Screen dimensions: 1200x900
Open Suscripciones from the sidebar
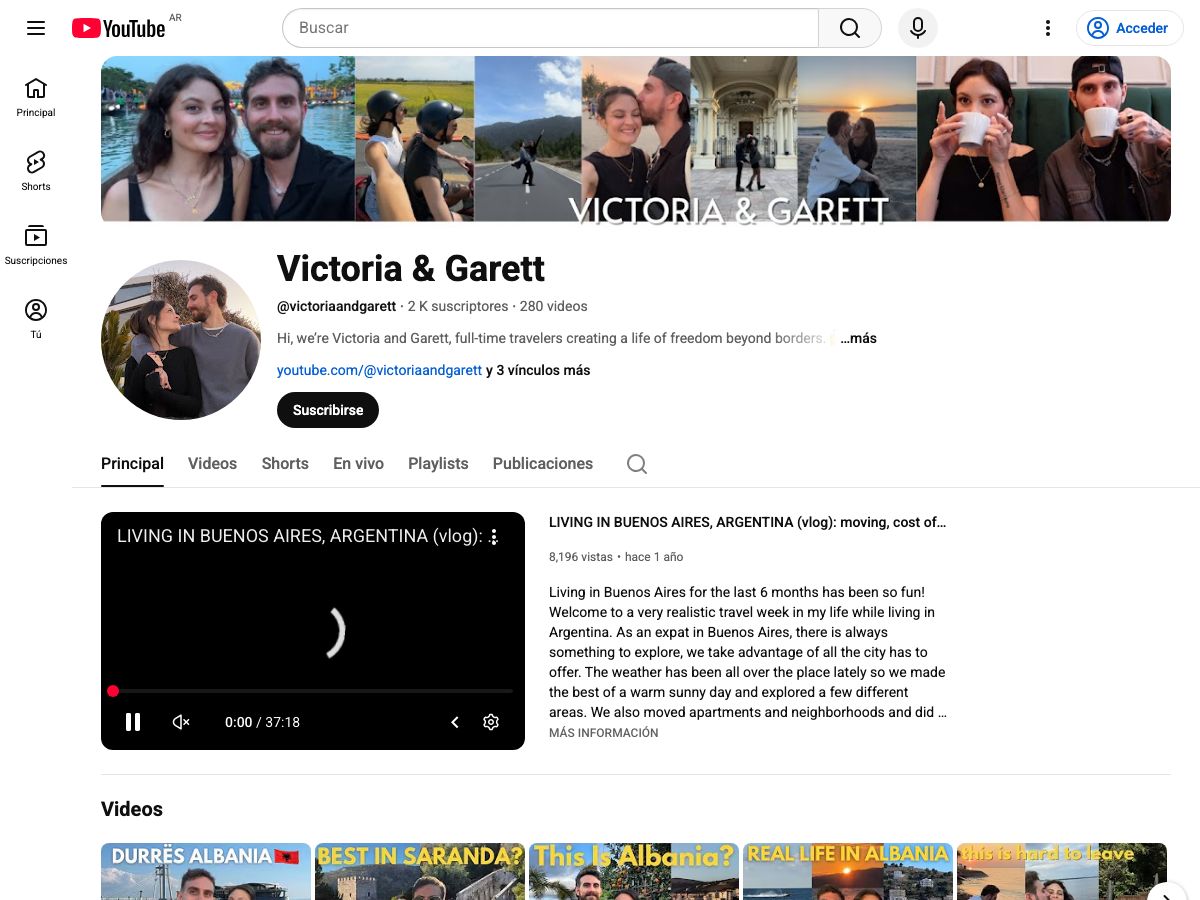[x=36, y=243]
